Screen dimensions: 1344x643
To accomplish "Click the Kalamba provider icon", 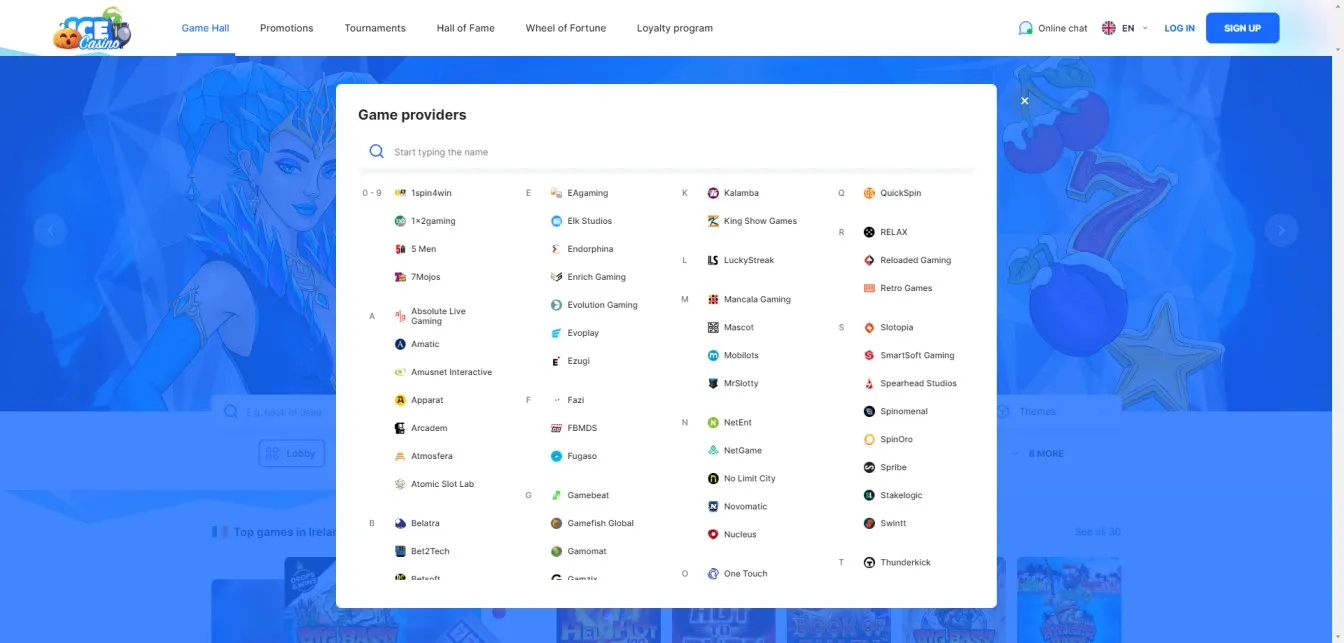I will point(713,193).
